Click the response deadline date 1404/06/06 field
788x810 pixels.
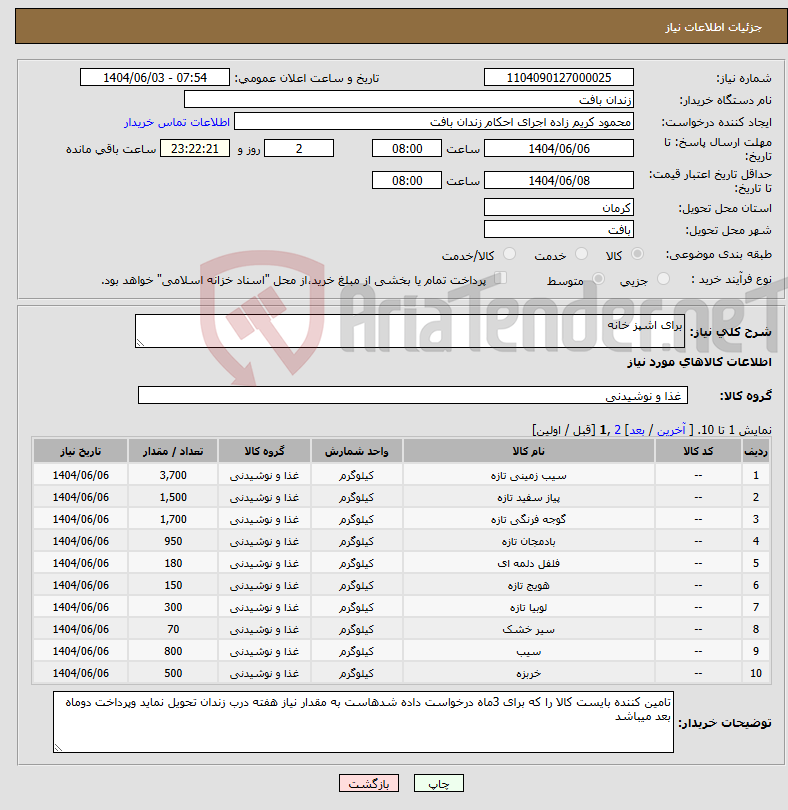[x=559, y=149]
